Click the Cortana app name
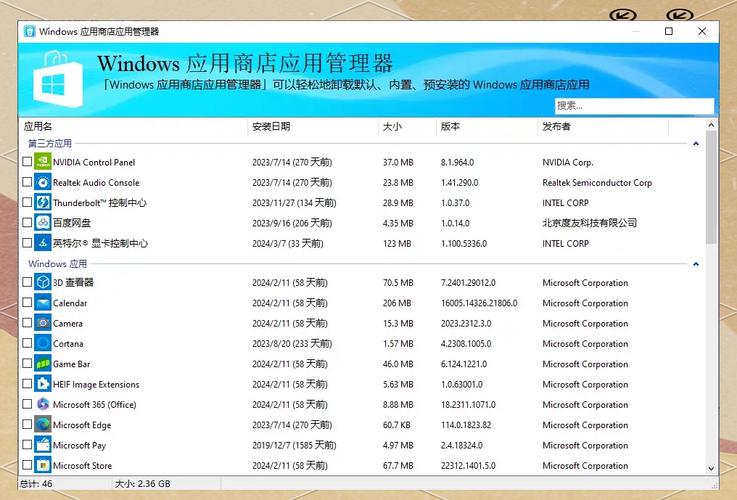 [68, 344]
